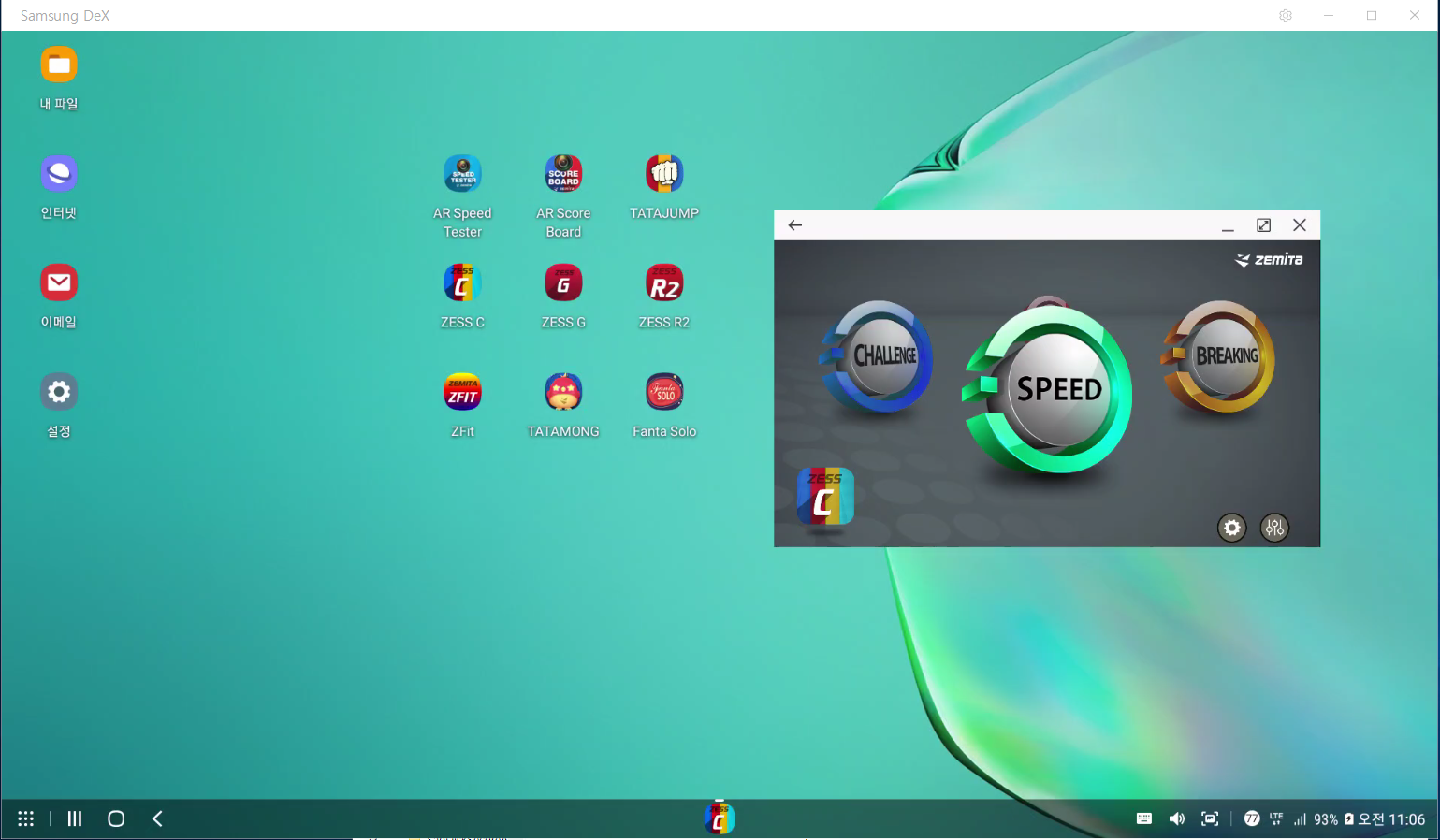Viewport: 1440px width, 840px height.
Task: Click the zemita logo in app window
Action: pos(1269,259)
